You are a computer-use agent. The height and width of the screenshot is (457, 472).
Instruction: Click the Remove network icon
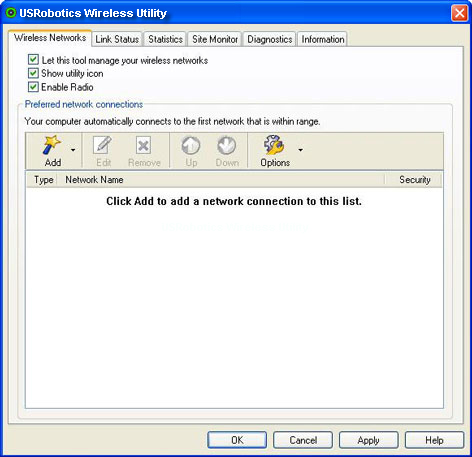click(x=143, y=145)
